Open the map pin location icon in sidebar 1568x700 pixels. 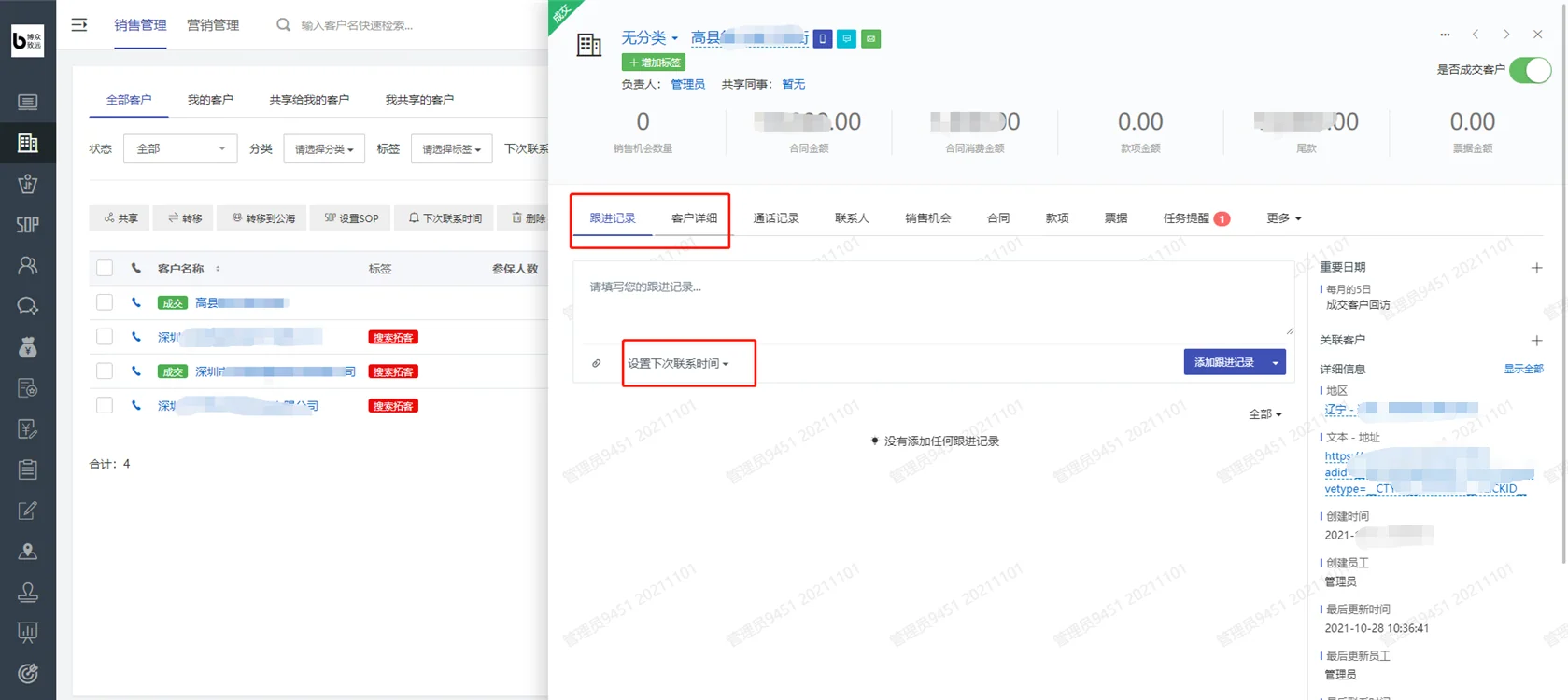[x=28, y=552]
